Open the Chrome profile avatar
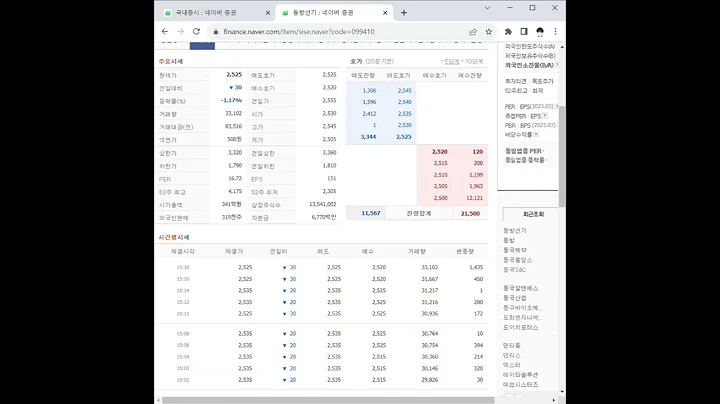The image size is (720, 404). point(540,32)
